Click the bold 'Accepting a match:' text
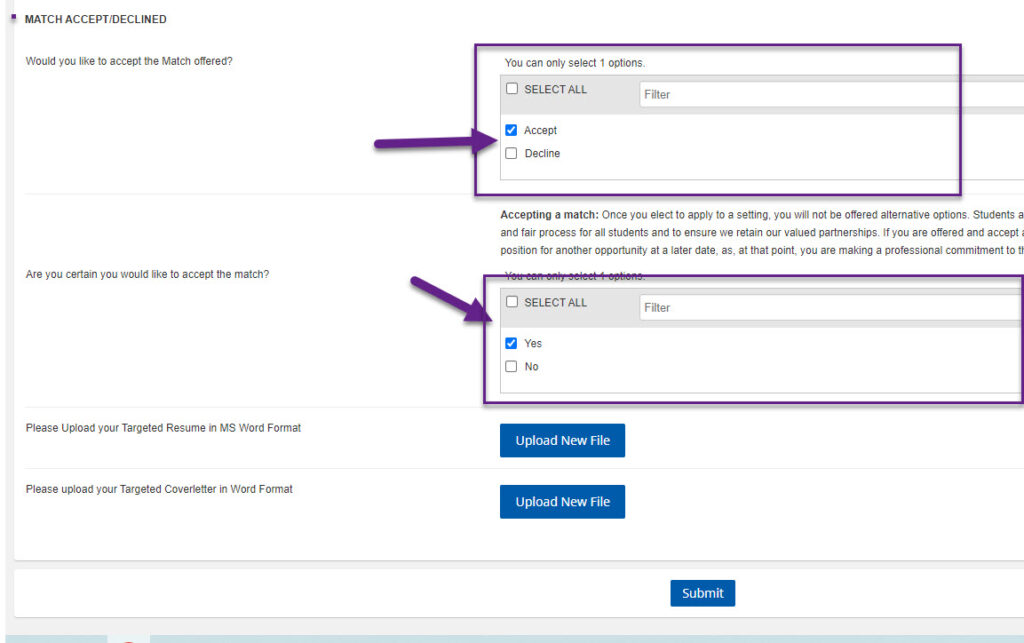The width and height of the screenshot is (1024, 643). coord(548,215)
